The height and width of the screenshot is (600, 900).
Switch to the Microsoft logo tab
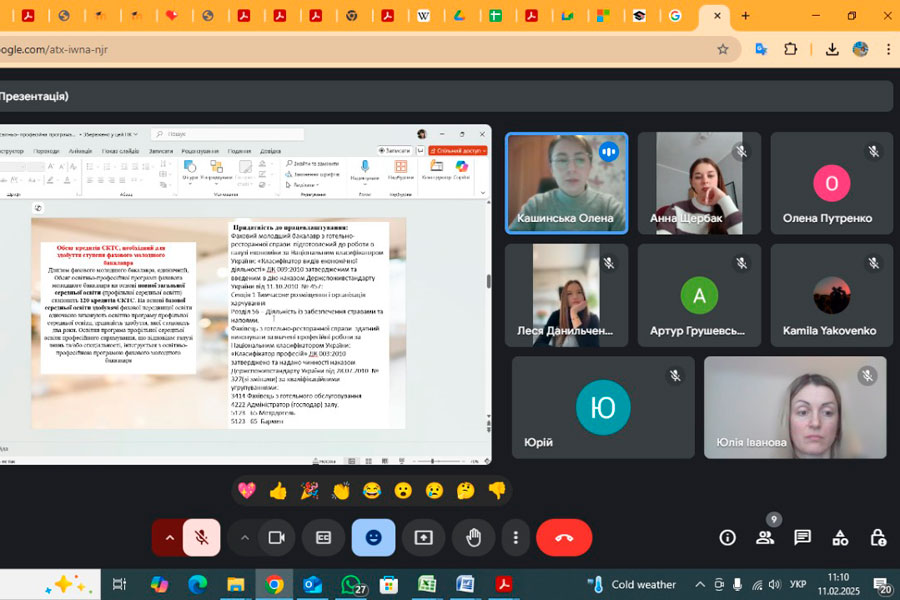click(x=603, y=16)
